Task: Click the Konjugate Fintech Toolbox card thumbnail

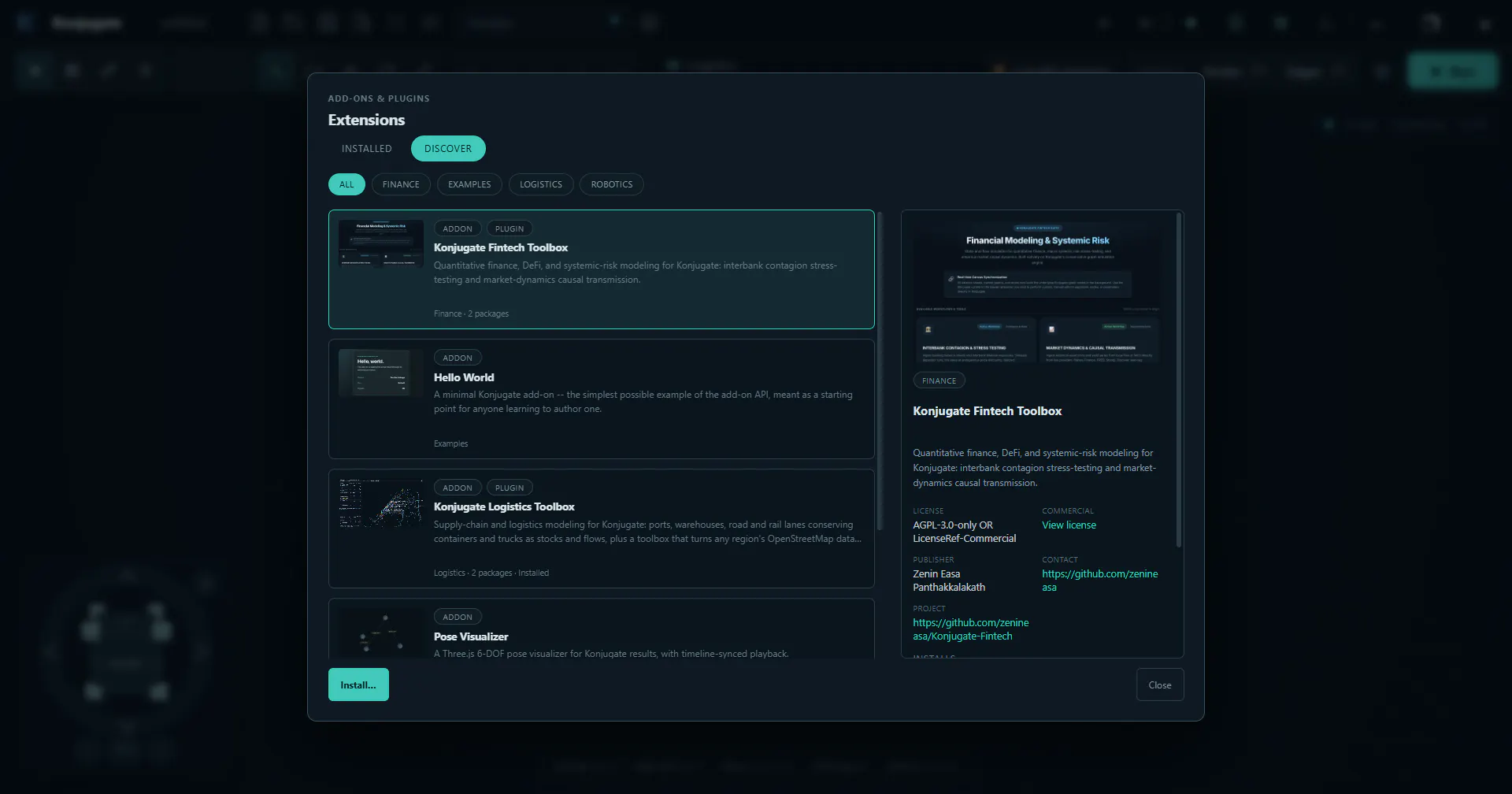Action: click(x=381, y=243)
